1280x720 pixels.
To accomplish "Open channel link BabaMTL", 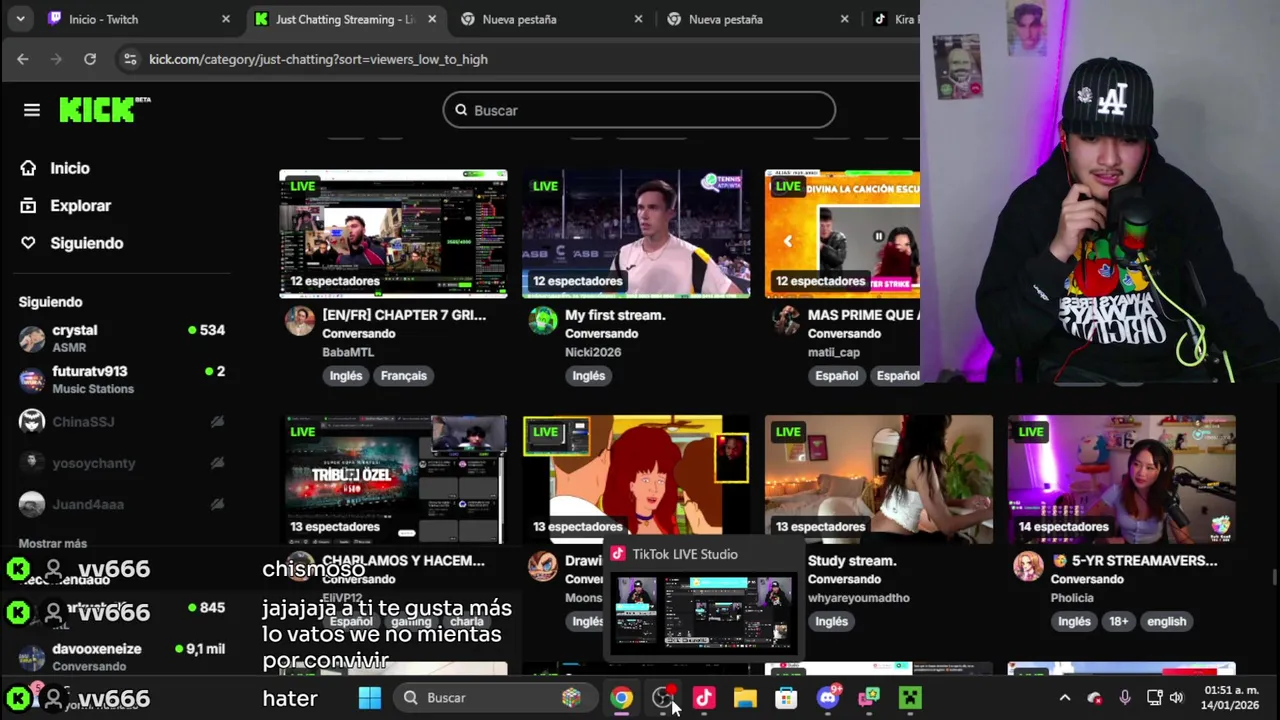I will tap(348, 352).
